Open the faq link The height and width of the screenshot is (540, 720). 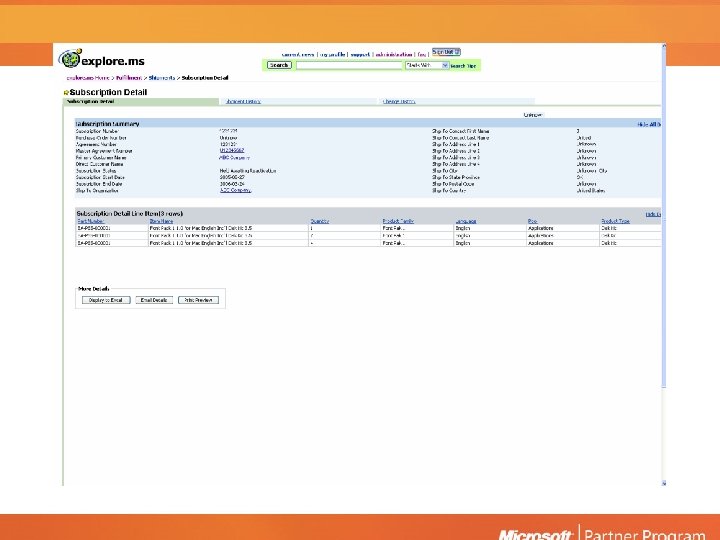[422, 55]
